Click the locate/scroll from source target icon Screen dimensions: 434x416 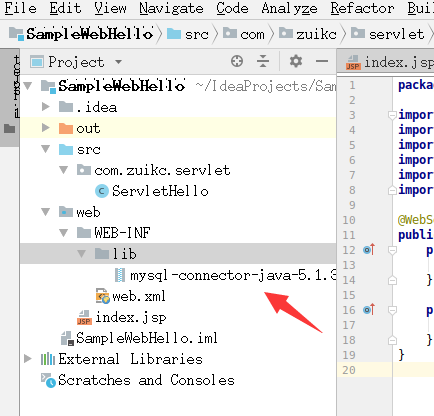coord(237,61)
